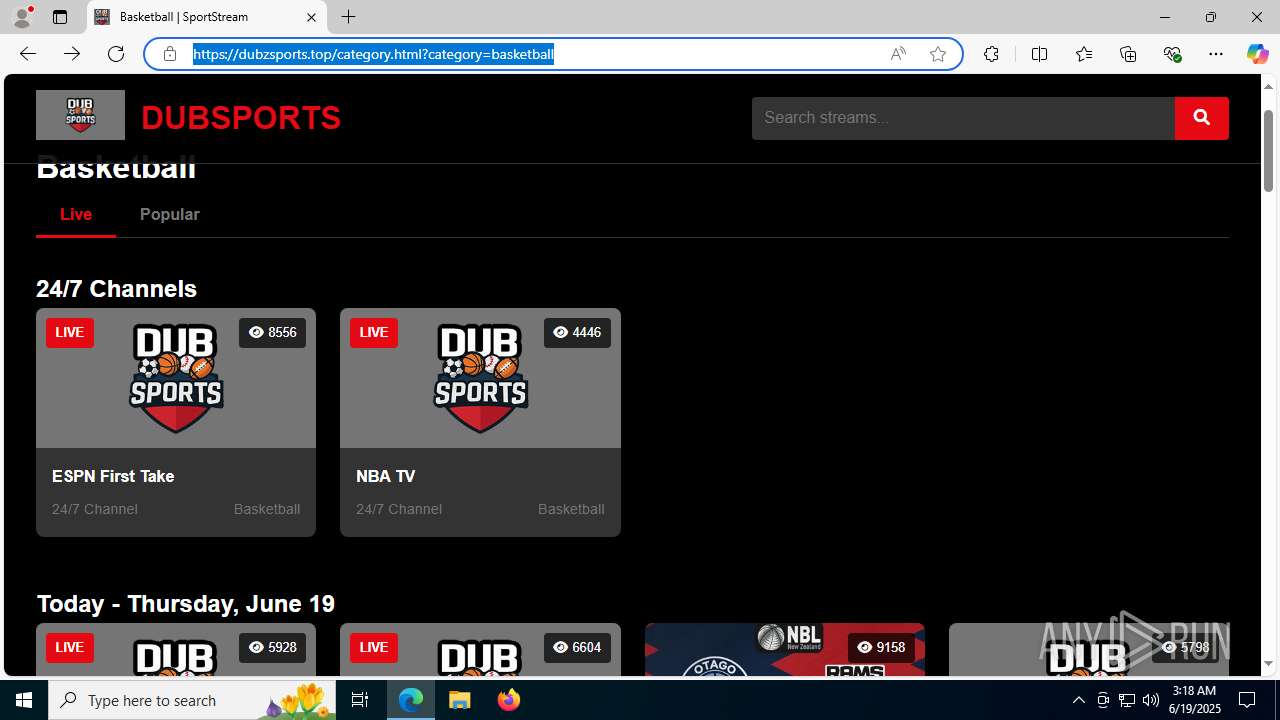Open Favorites list

point(1084,54)
